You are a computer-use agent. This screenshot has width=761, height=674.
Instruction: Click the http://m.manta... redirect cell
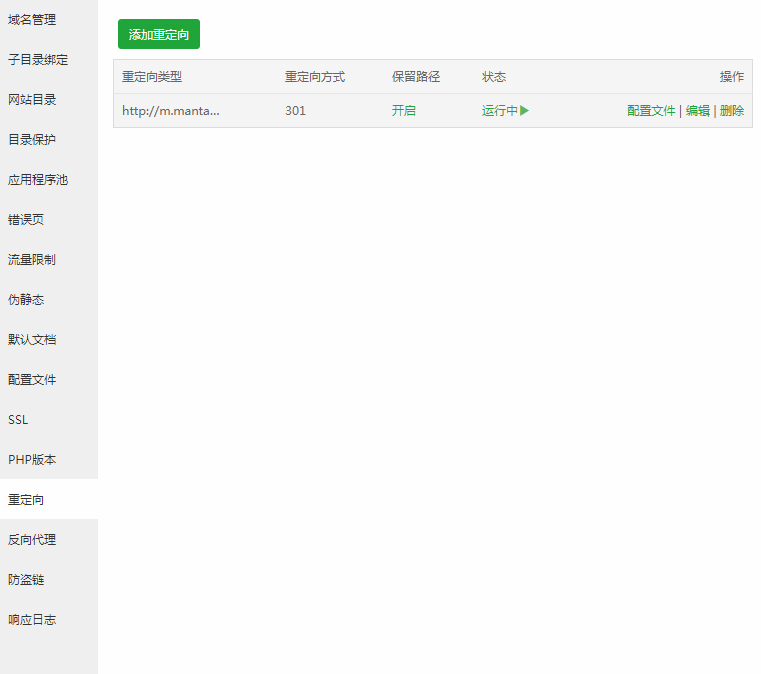(171, 111)
